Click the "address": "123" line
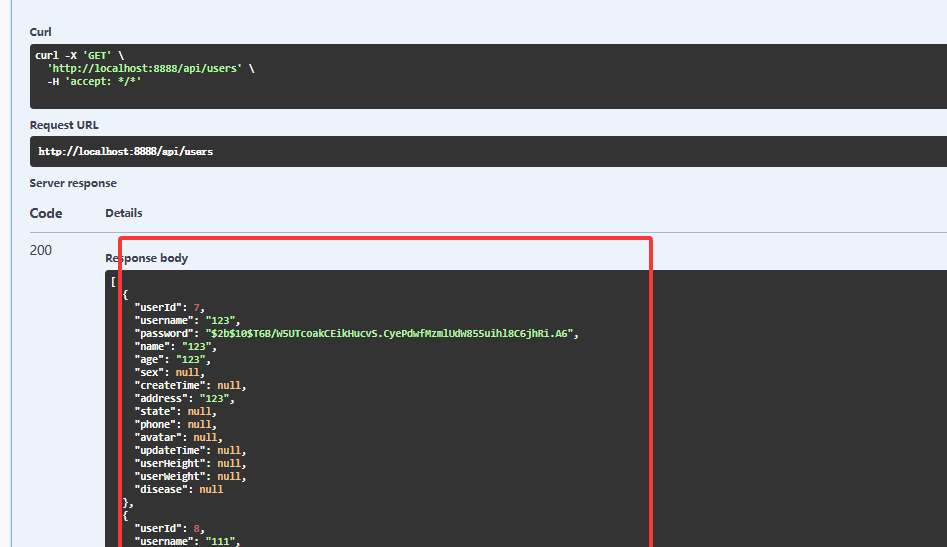 click(184, 398)
